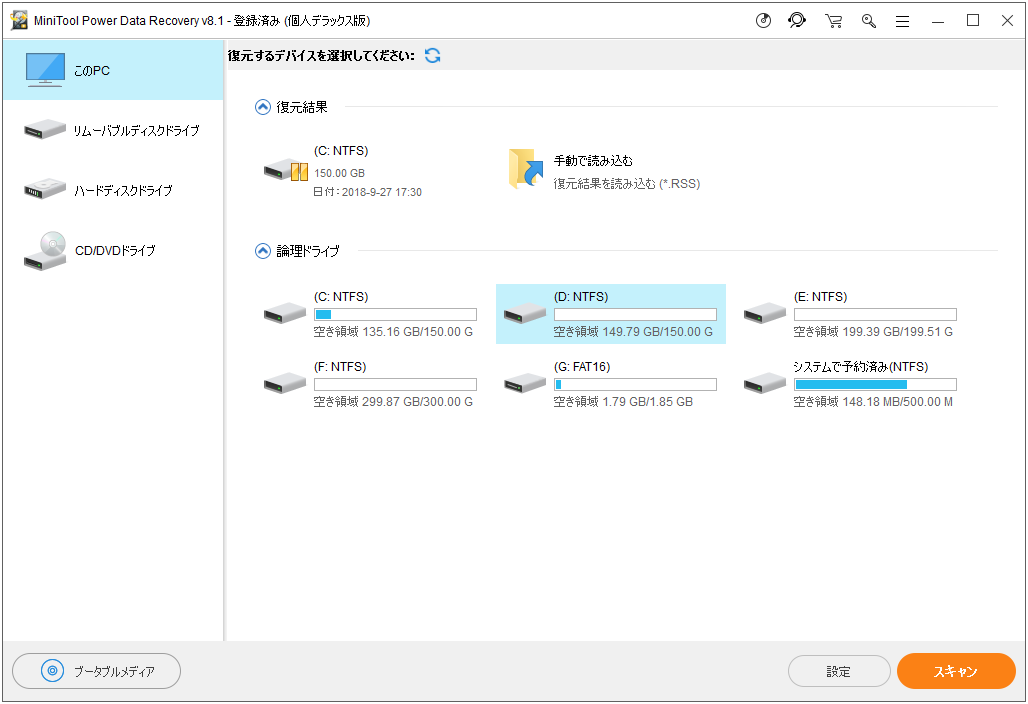Click the bootable media disc icon
This screenshot has height=704, width=1028.
tap(52, 671)
